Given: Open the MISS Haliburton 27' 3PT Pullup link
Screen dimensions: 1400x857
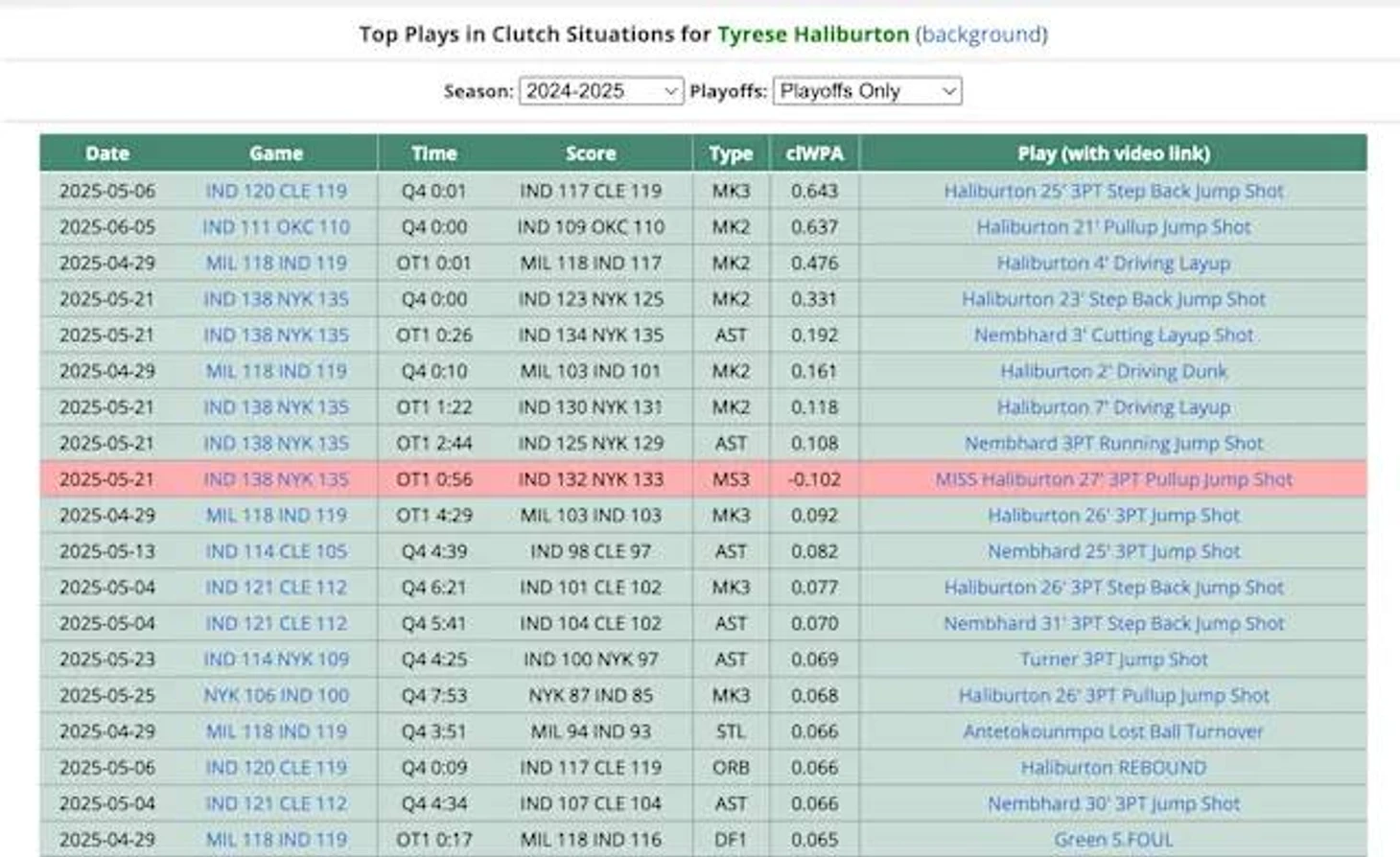Looking at the screenshot, I should click(x=1113, y=479).
